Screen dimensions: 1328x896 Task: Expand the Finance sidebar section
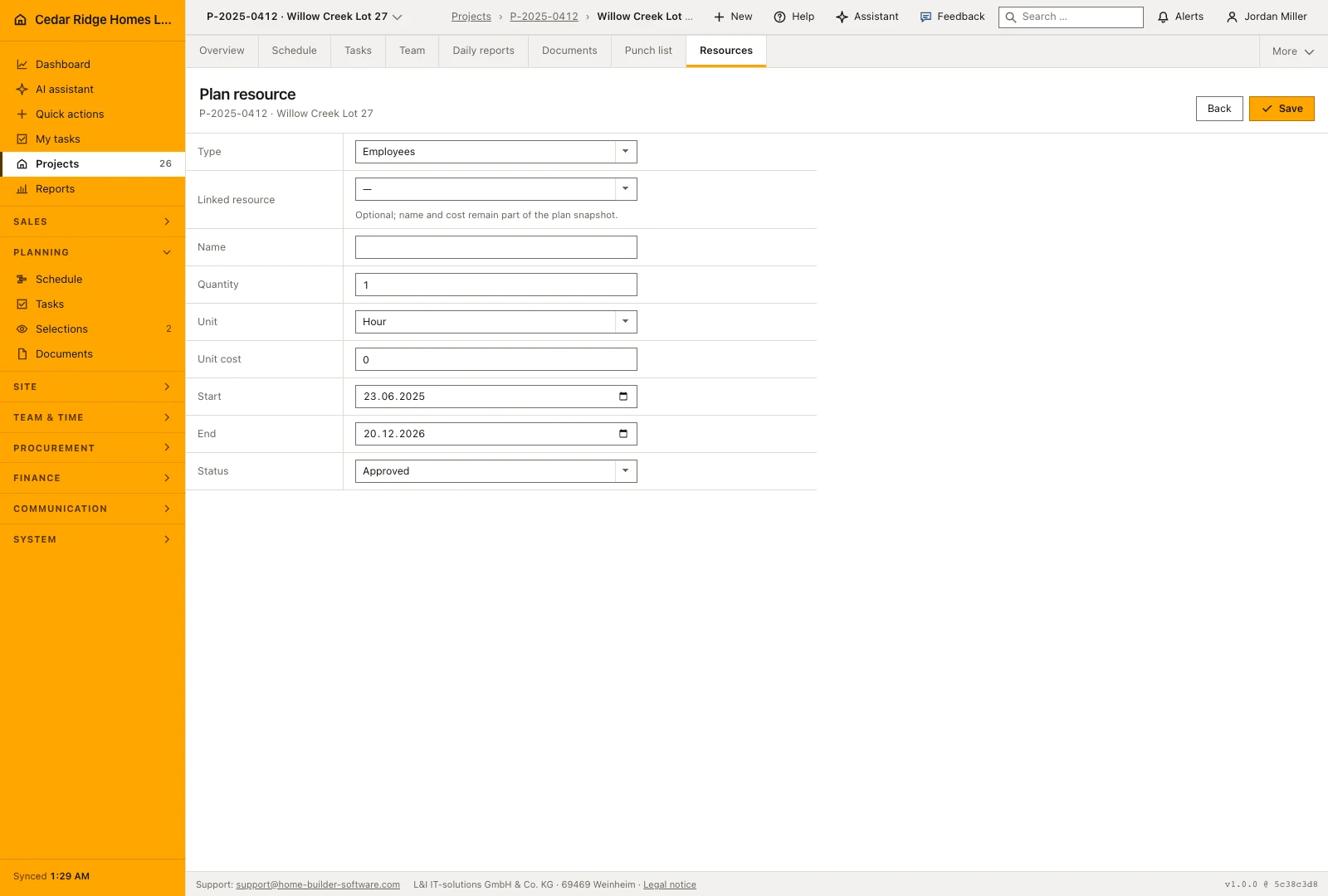(92, 478)
